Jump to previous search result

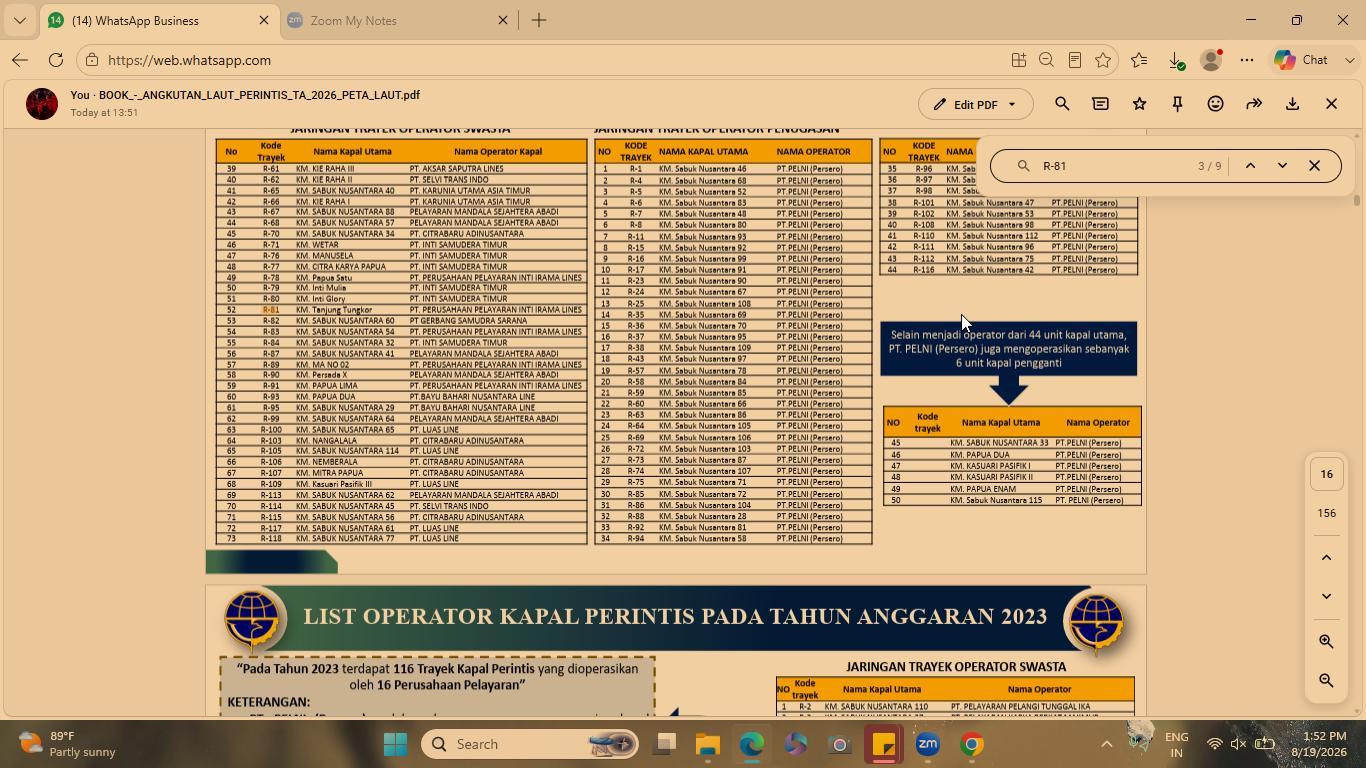pyautogui.click(x=1250, y=166)
